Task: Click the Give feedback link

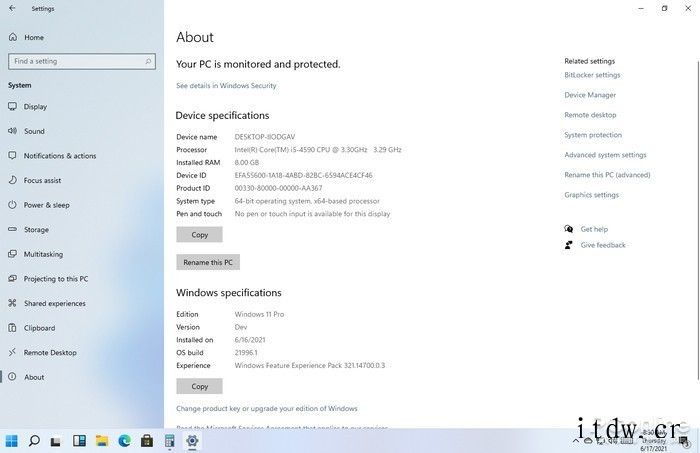Action: 603,245
